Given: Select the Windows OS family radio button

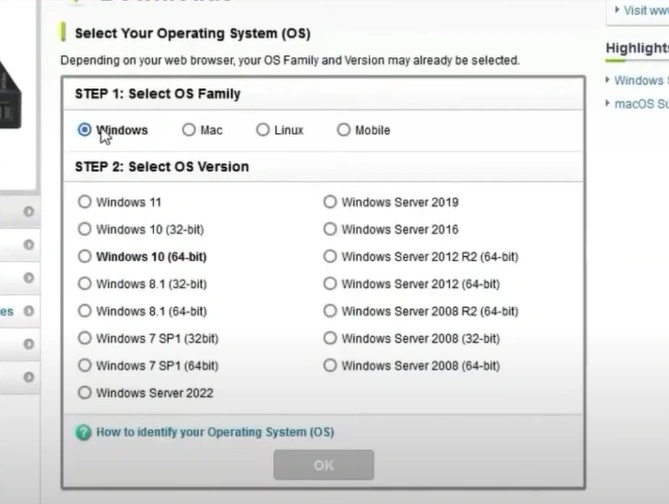Looking at the screenshot, I should [84, 130].
